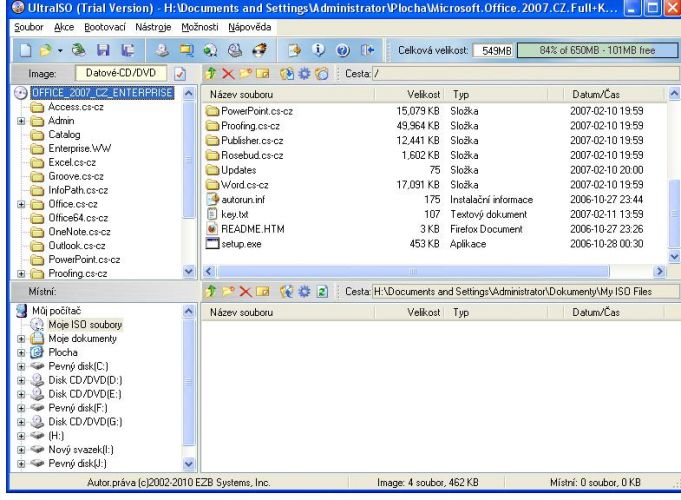Expand the Proofing.cs-cz tree node
Viewport: 681px width, 500px height.
pyautogui.click(x=21, y=274)
